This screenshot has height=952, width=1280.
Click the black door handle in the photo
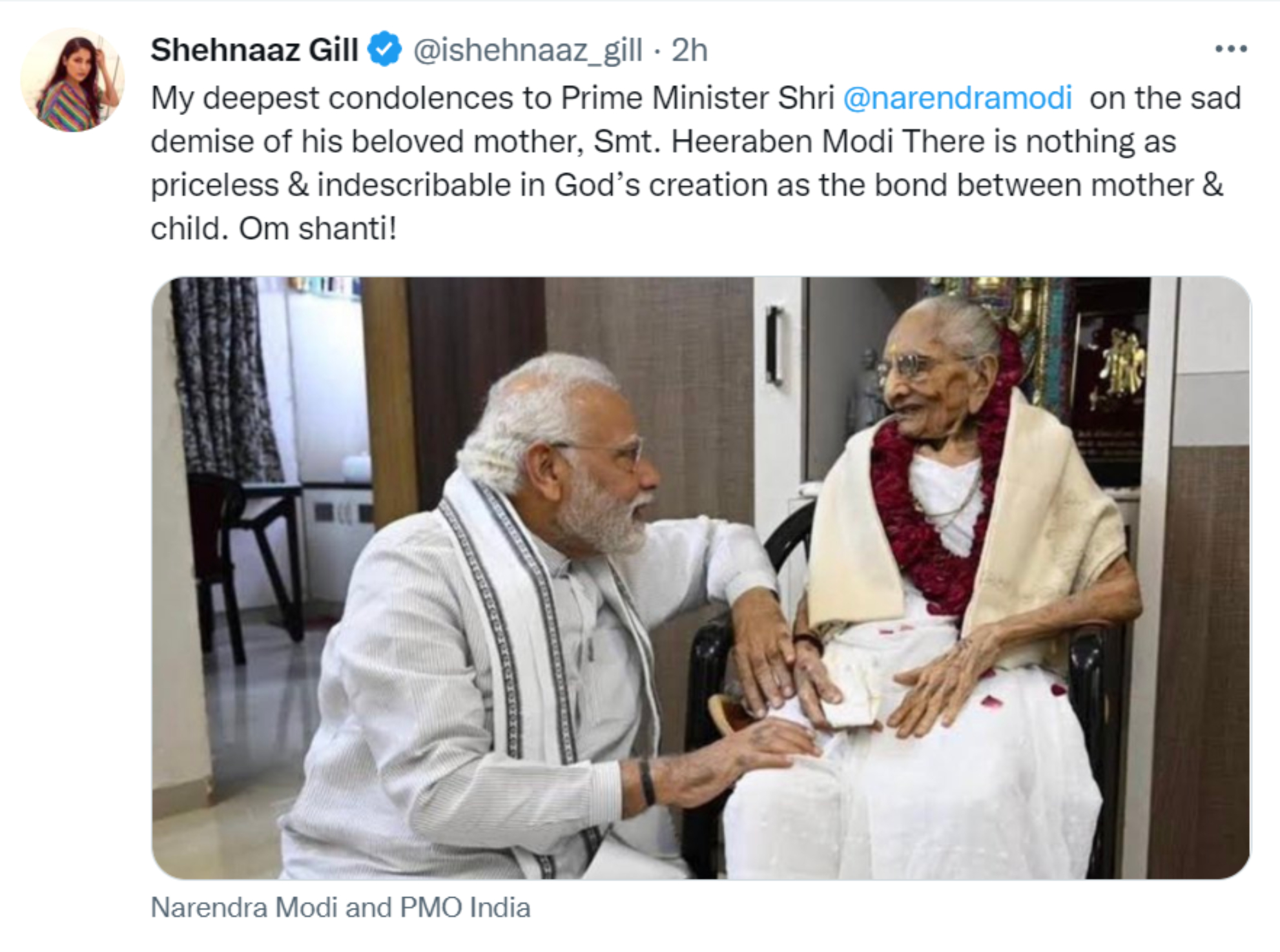(x=775, y=346)
